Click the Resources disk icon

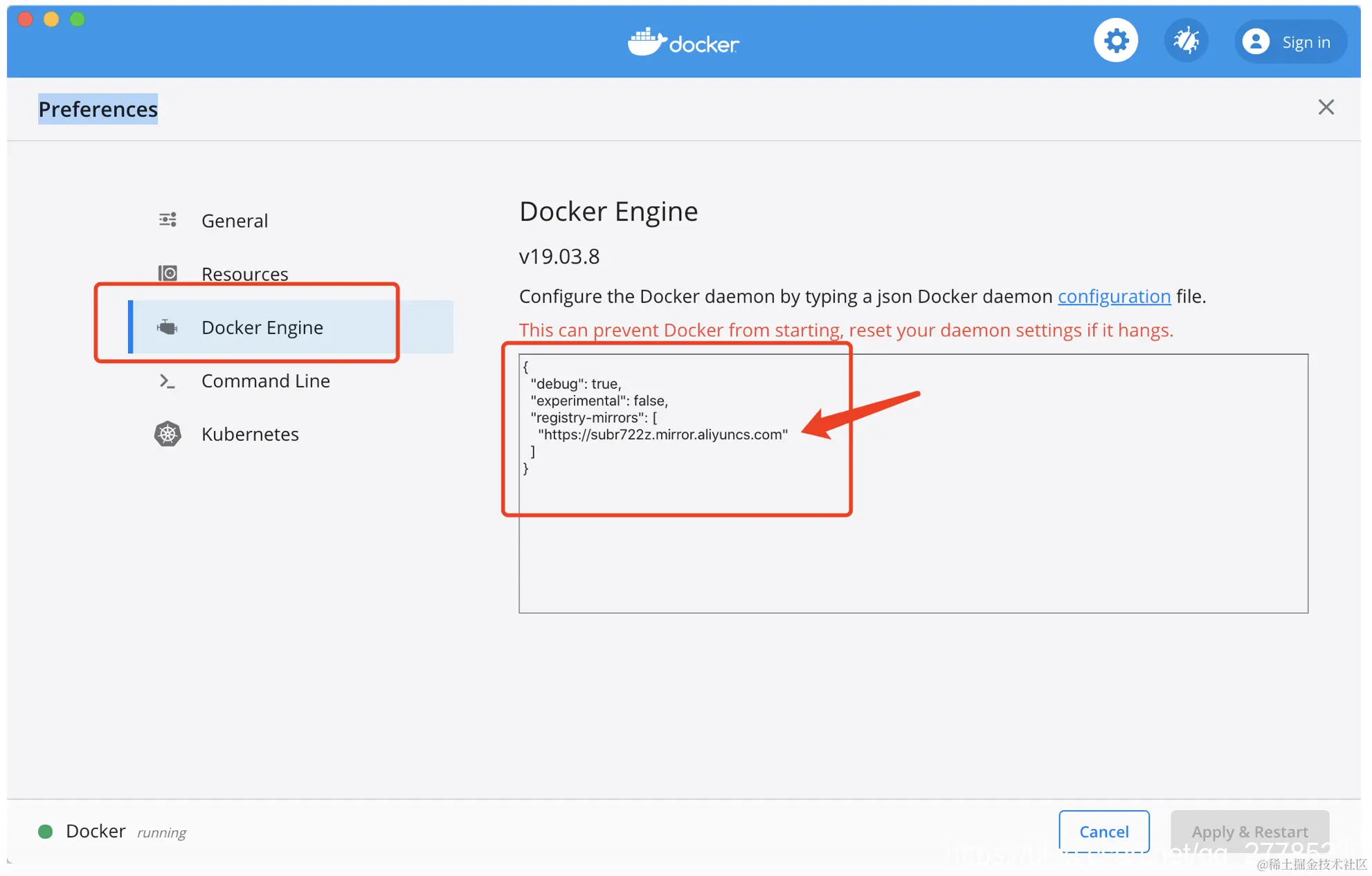pyautogui.click(x=168, y=273)
